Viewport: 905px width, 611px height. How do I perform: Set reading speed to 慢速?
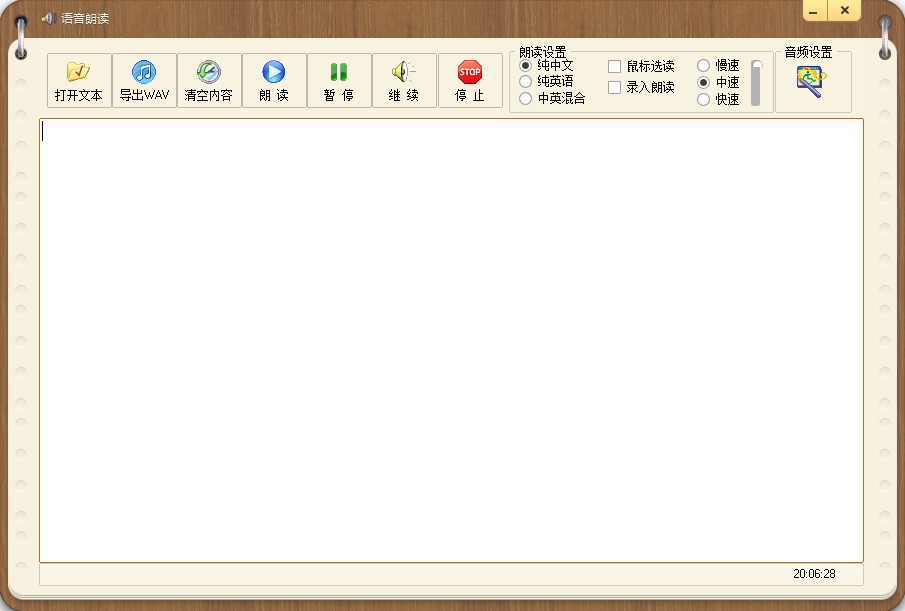tap(704, 66)
